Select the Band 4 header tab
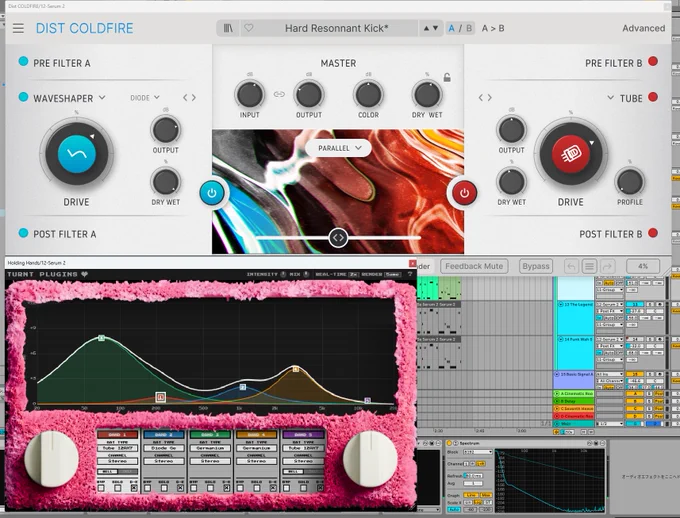 point(256,434)
